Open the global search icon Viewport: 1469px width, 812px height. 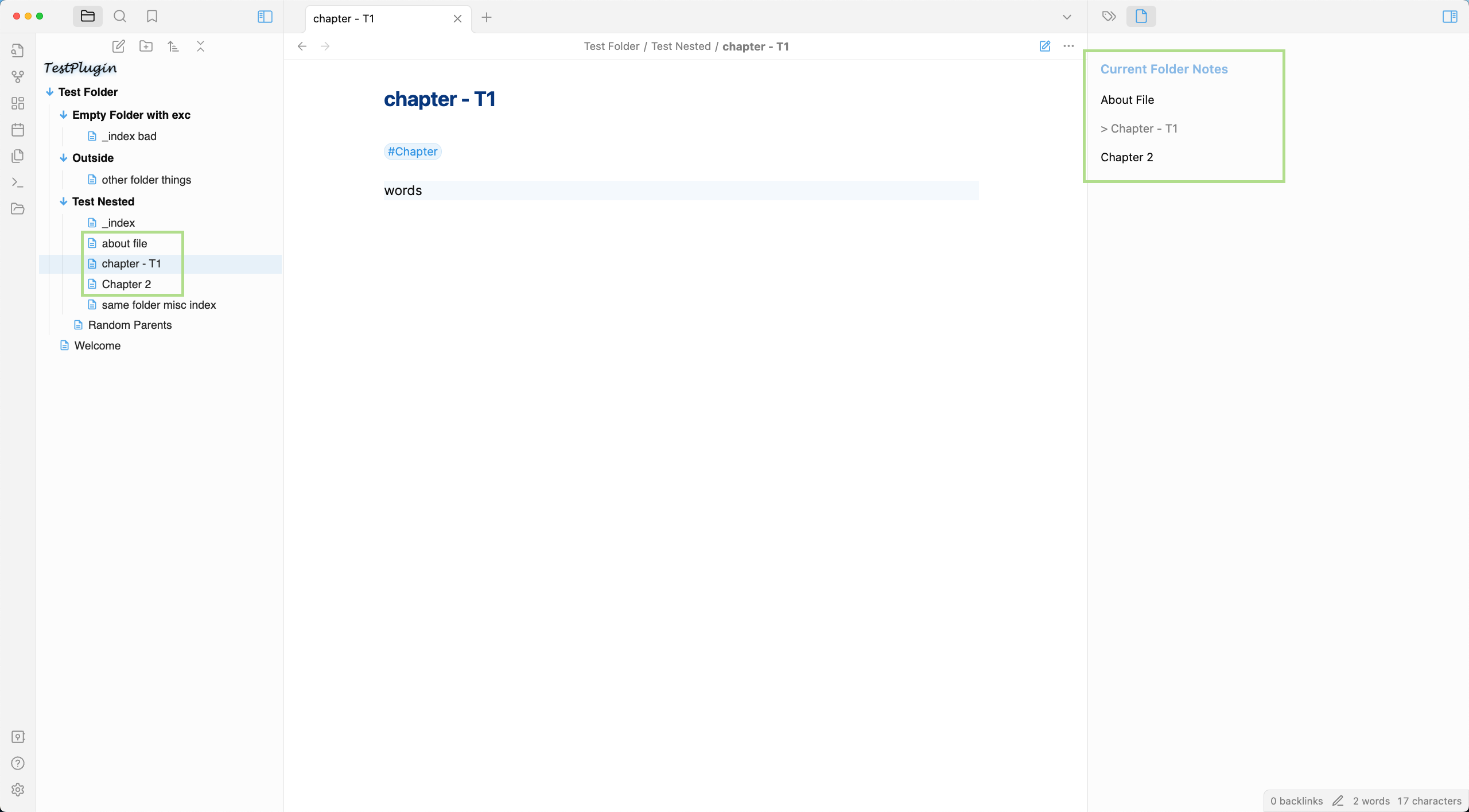pyautogui.click(x=120, y=16)
